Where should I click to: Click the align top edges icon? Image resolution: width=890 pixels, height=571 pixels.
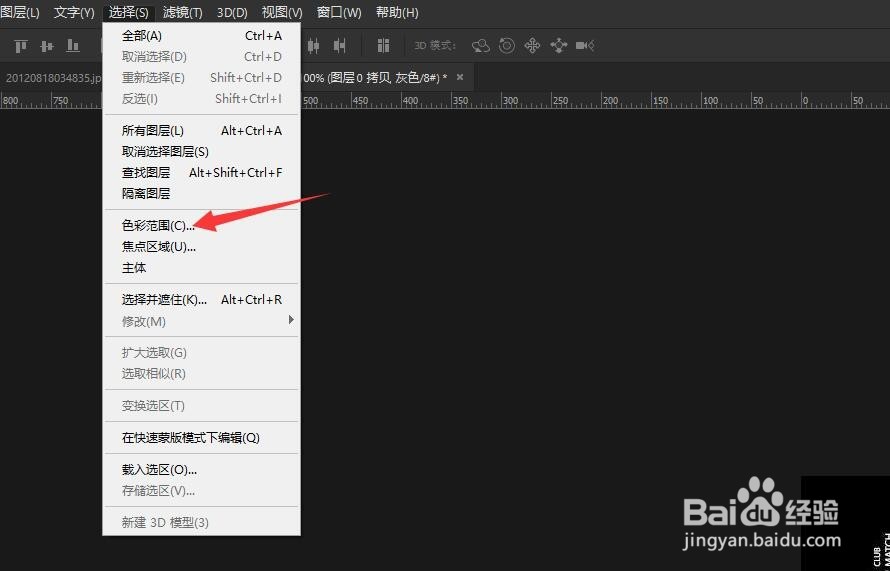[x=21, y=45]
